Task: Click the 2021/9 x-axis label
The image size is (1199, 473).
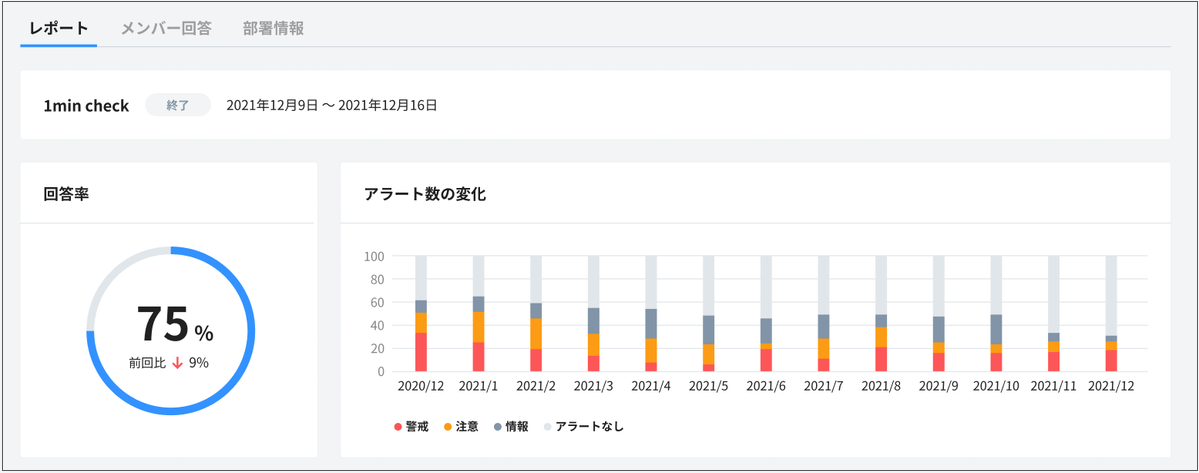Action: (x=938, y=385)
